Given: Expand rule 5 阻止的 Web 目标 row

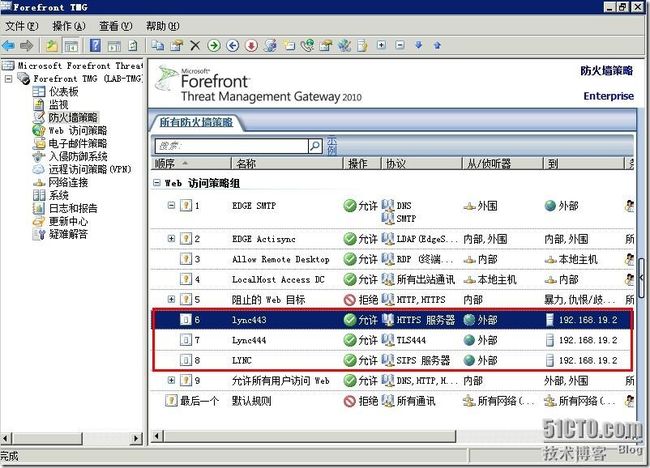Looking at the screenshot, I should (171, 299).
